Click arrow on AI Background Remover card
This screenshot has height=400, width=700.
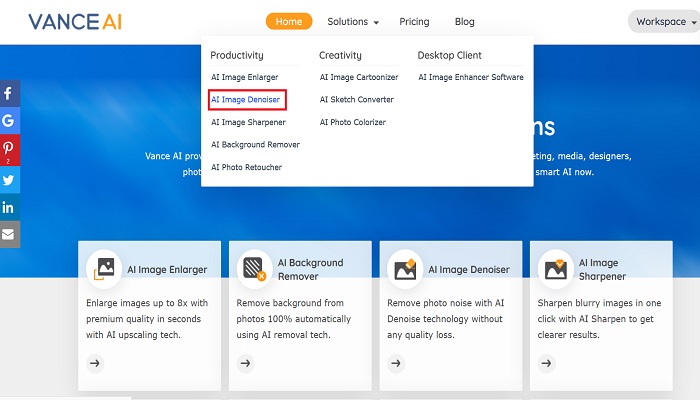(x=246, y=363)
